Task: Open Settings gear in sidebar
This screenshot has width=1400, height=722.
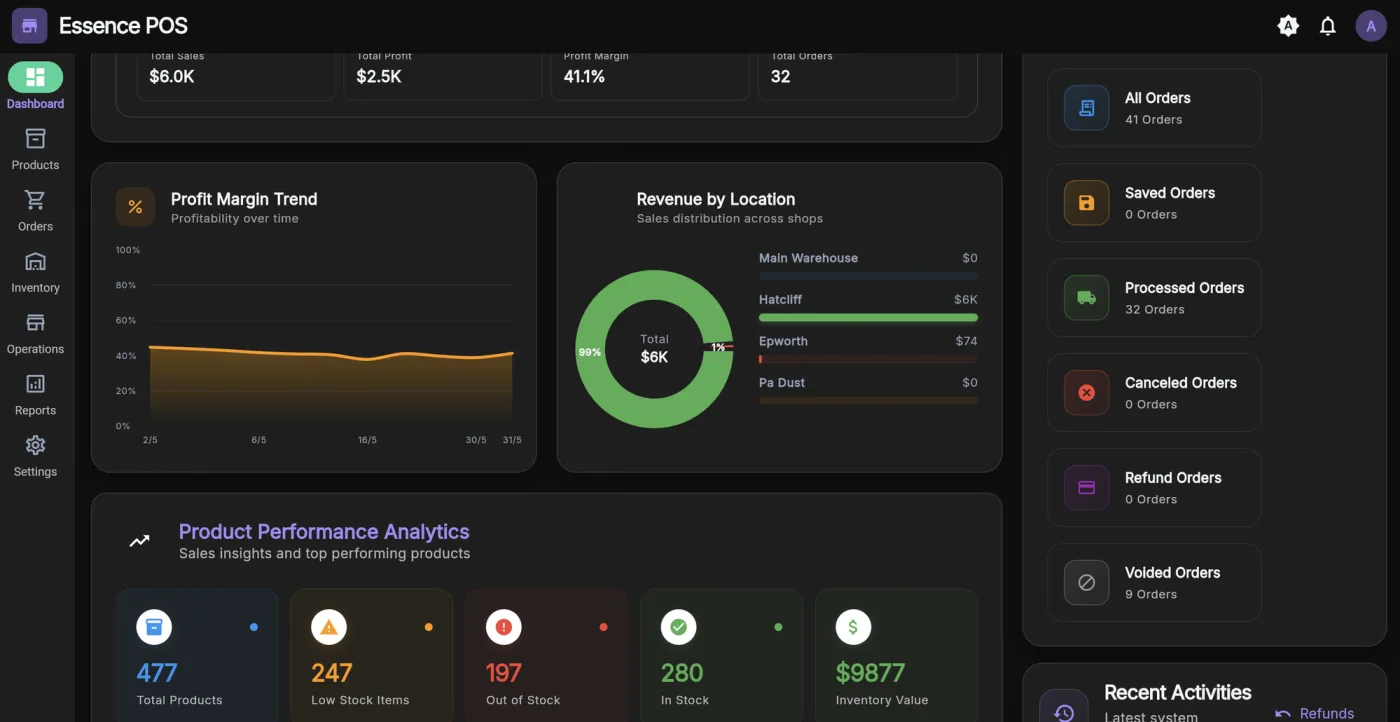Action: coord(35,456)
